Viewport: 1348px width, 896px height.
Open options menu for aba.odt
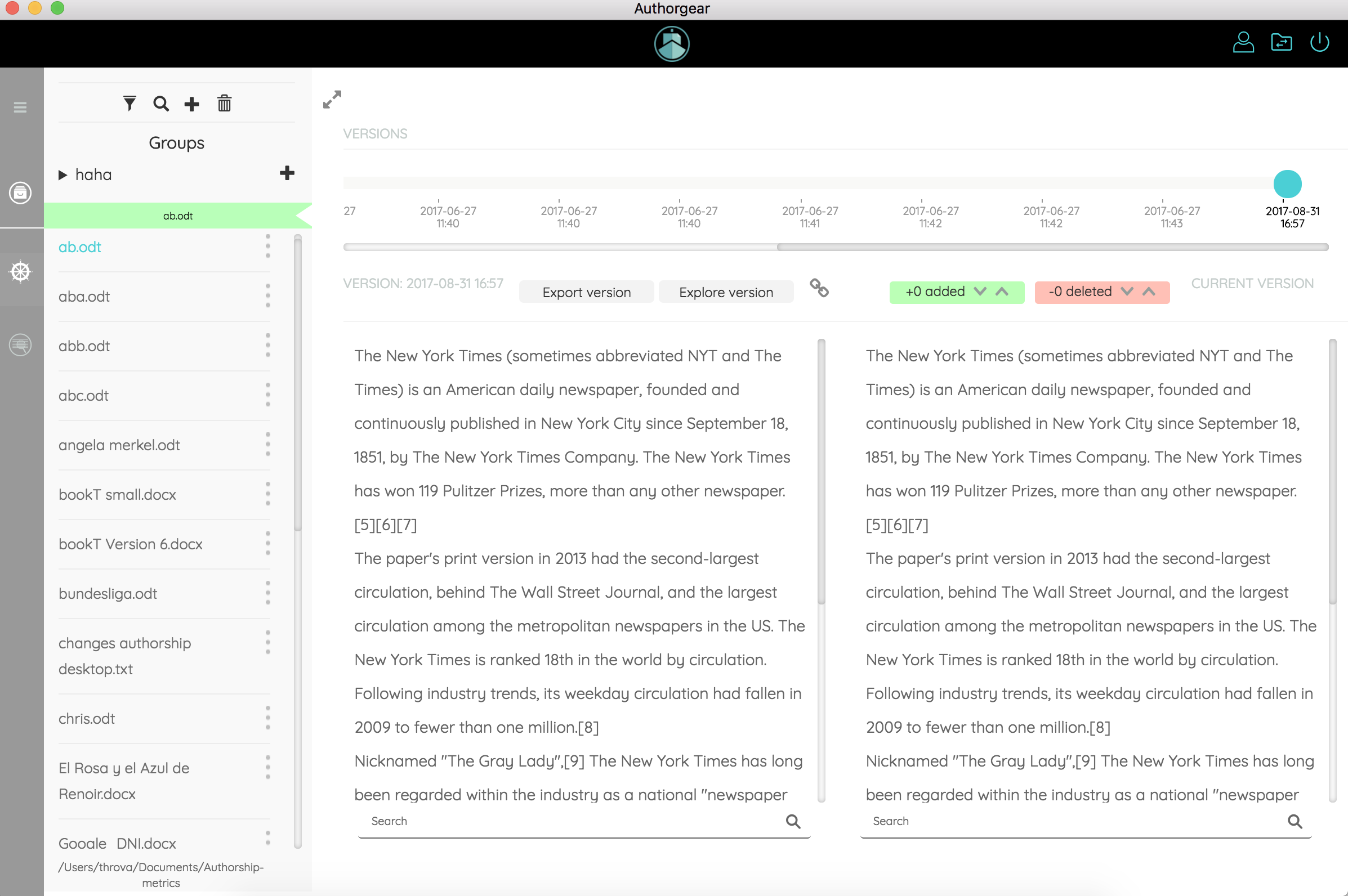267,296
